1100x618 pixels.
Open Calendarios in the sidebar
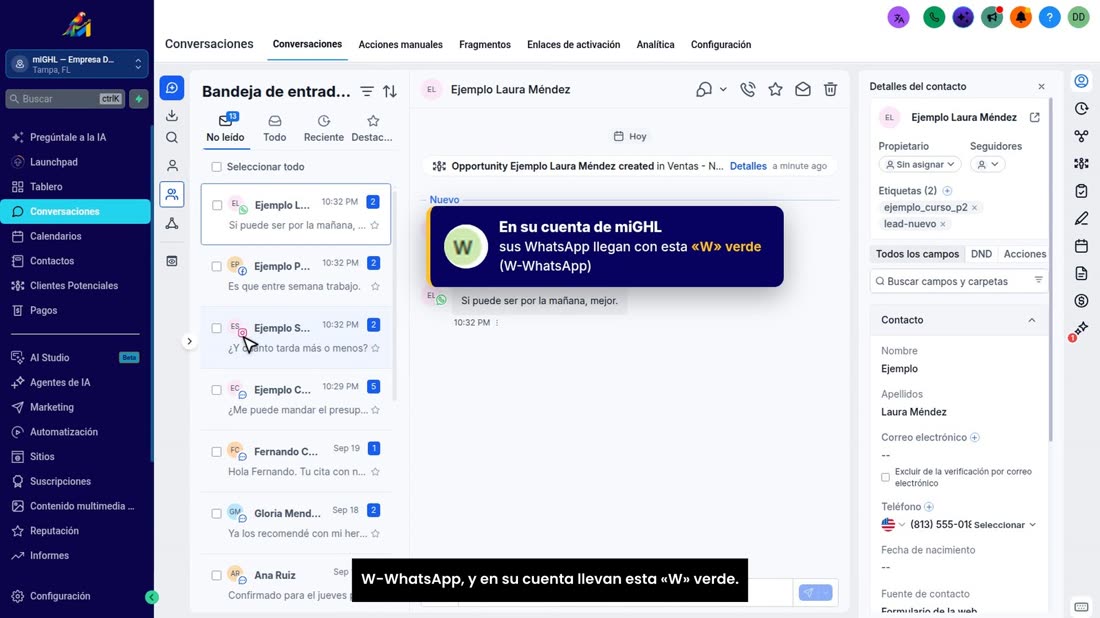pos(55,236)
